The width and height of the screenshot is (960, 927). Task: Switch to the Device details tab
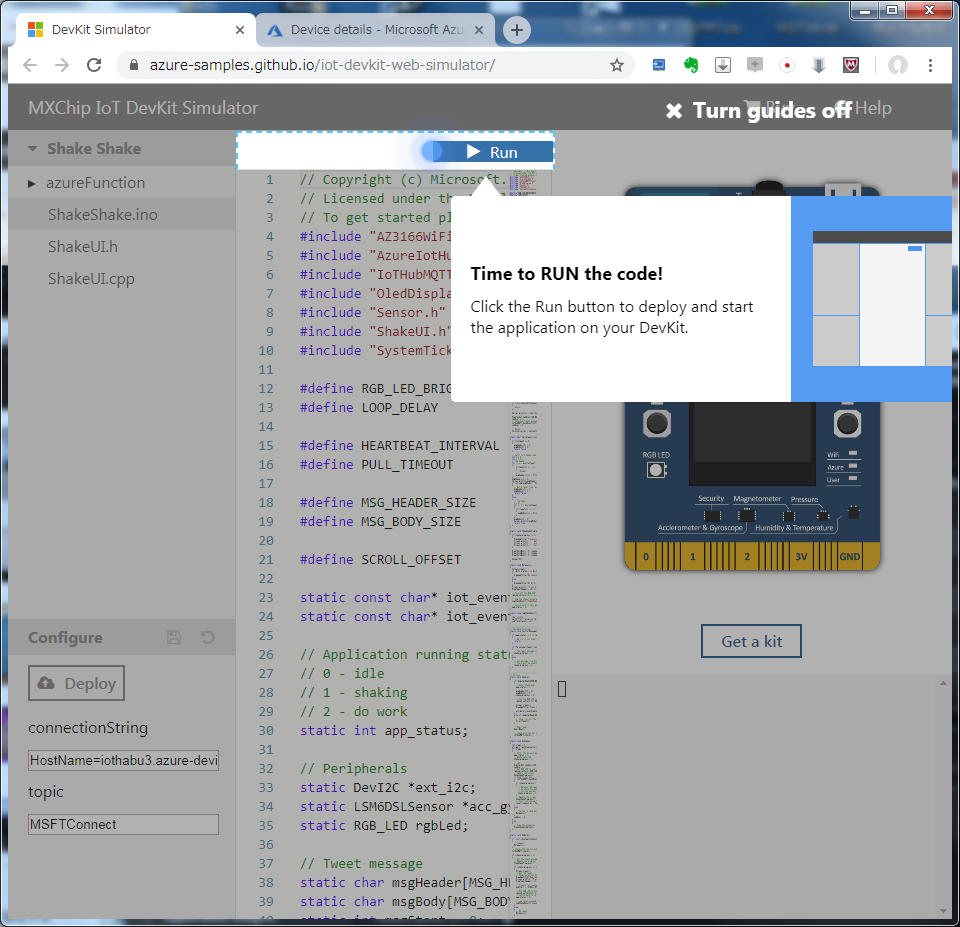point(370,30)
